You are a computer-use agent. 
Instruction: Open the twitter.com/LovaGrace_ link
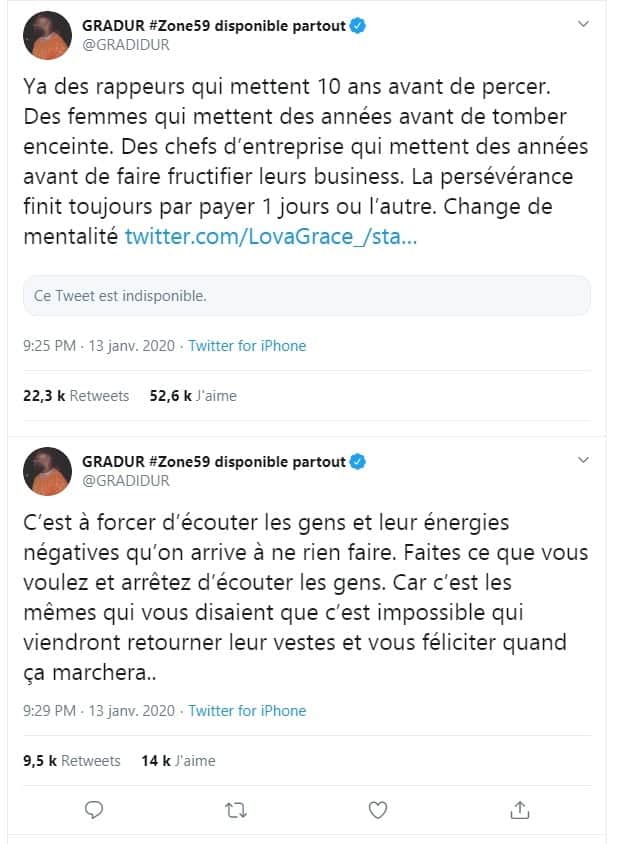[271, 236]
